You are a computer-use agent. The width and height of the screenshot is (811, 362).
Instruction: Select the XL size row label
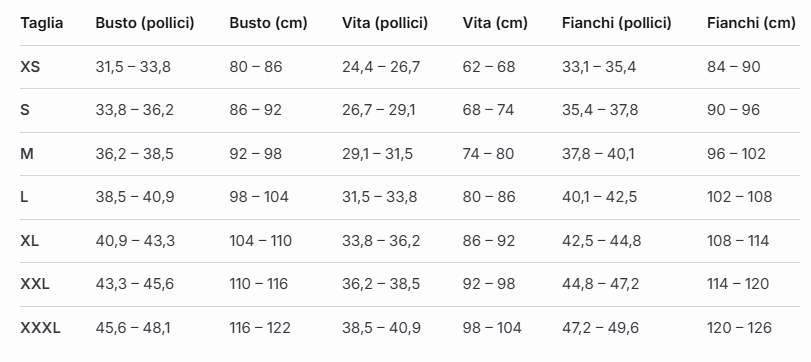(x=29, y=240)
